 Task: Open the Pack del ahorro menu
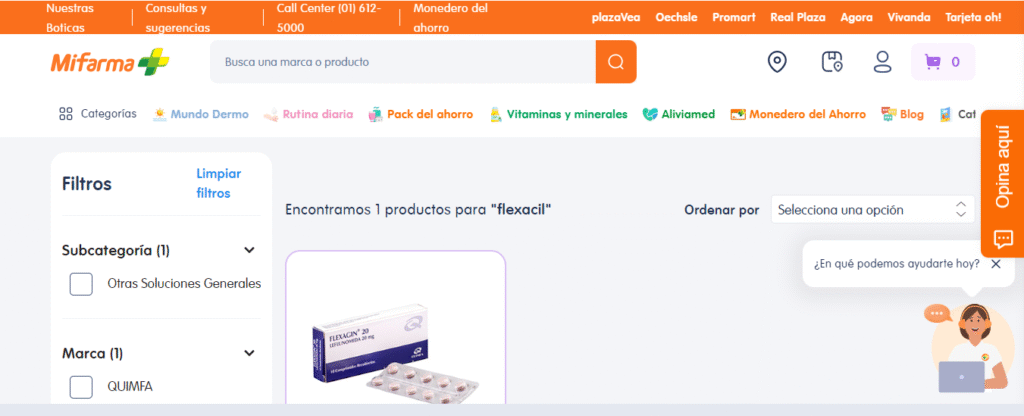(421, 114)
